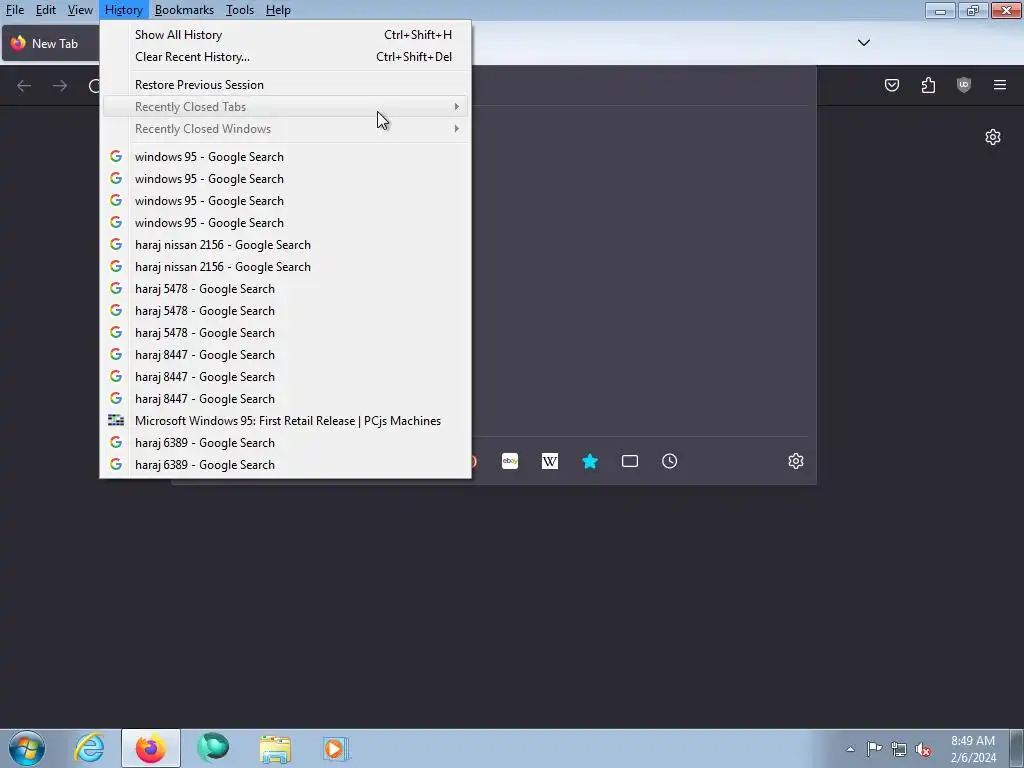Go back with the back arrow button
Screen dimensions: 1024x768
[24, 86]
